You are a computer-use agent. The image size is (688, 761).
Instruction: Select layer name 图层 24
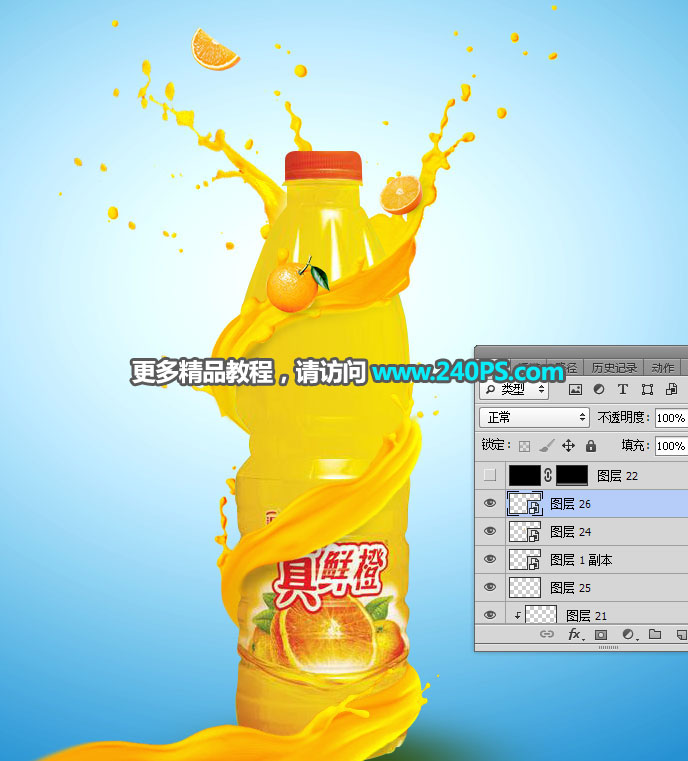pyautogui.click(x=570, y=532)
